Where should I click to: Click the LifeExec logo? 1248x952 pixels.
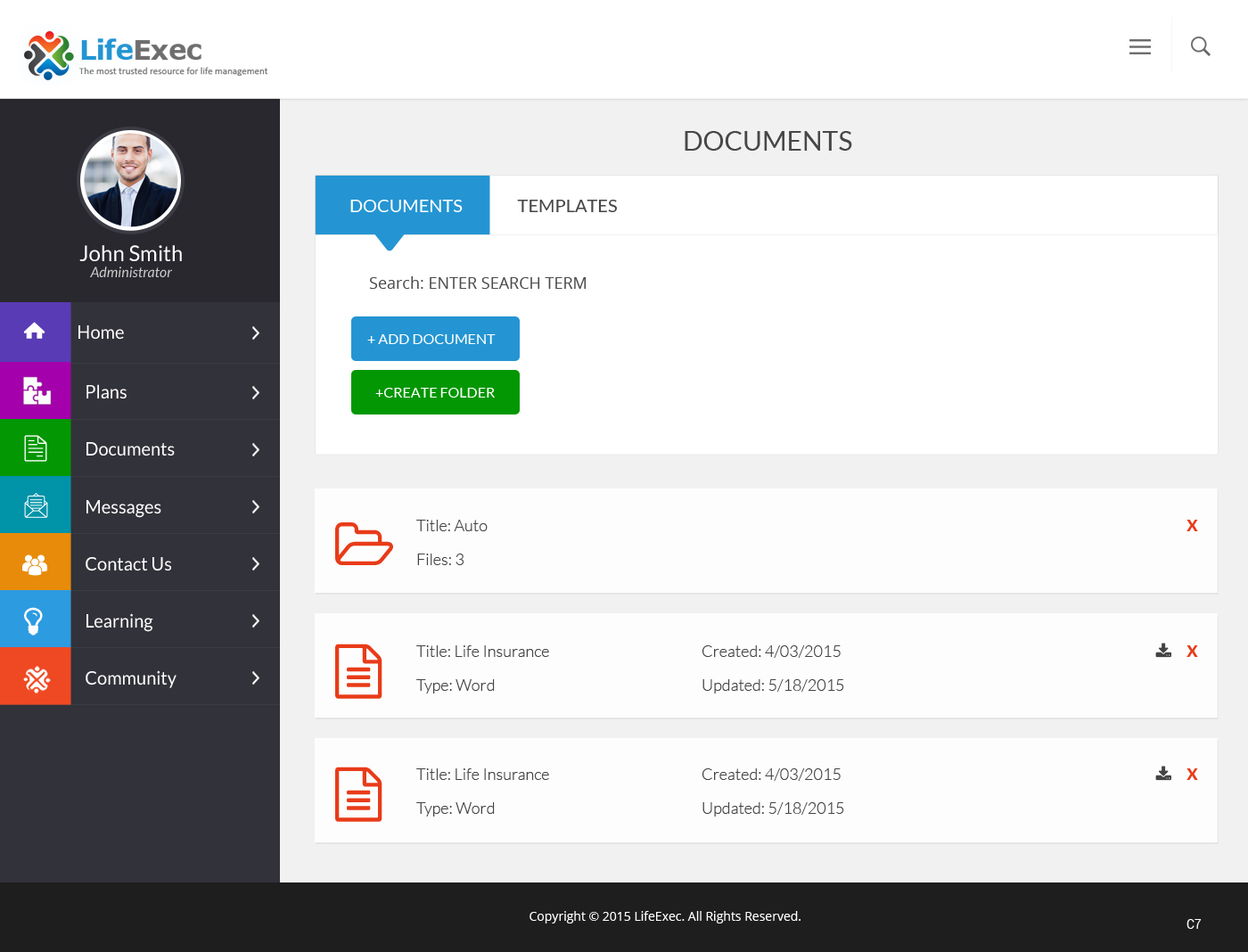[x=146, y=54]
